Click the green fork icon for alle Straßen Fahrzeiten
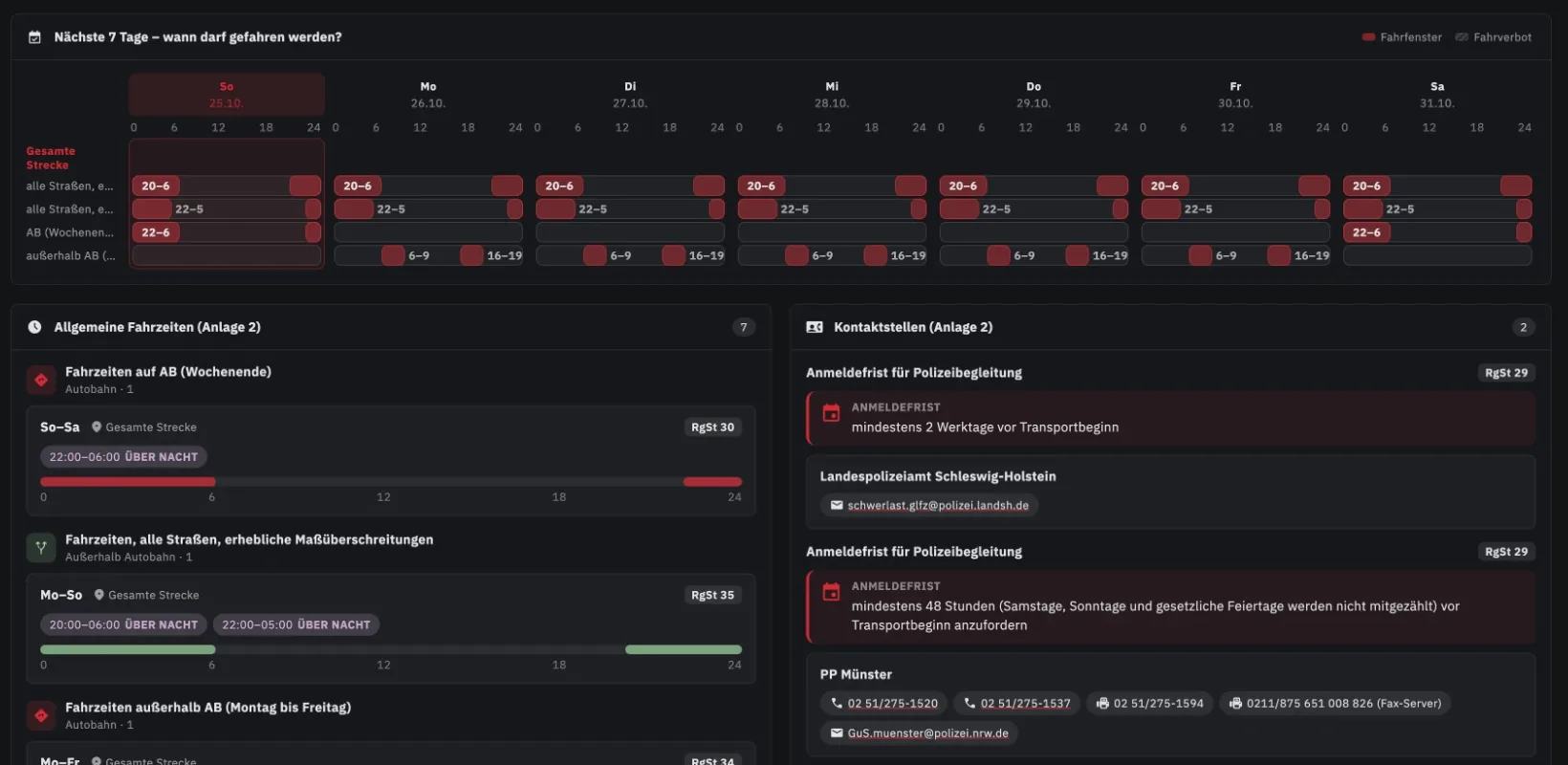The width and height of the screenshot is (1568, 765). point(41,548)
